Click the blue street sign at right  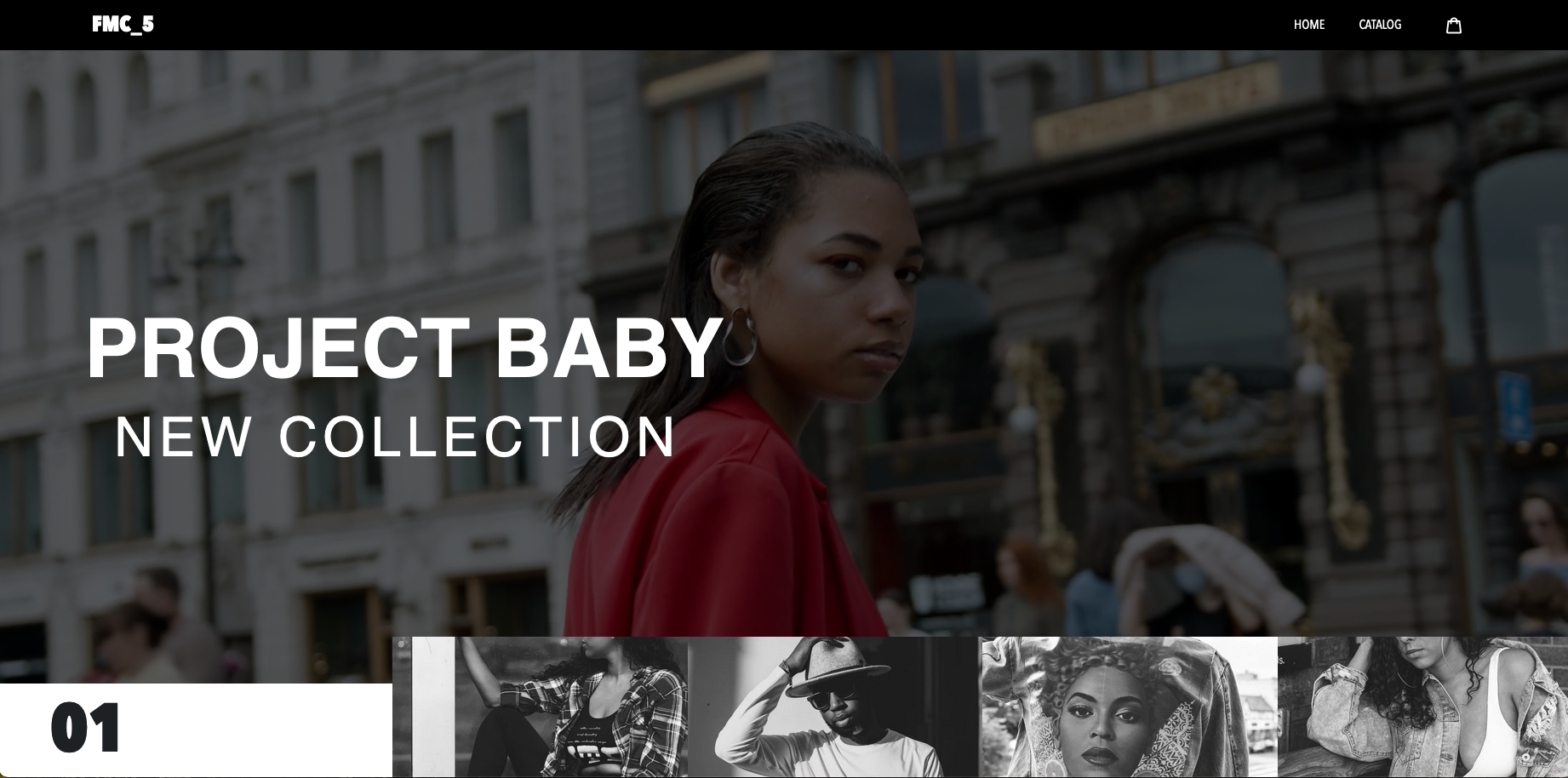(1514, 405)
